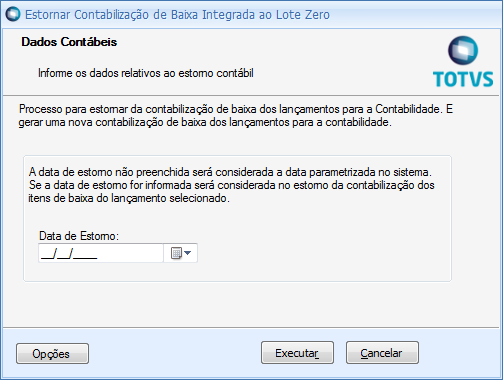Open the Opções button menu
The width and height of the screenshot is (503, 380).
[52, 353]
